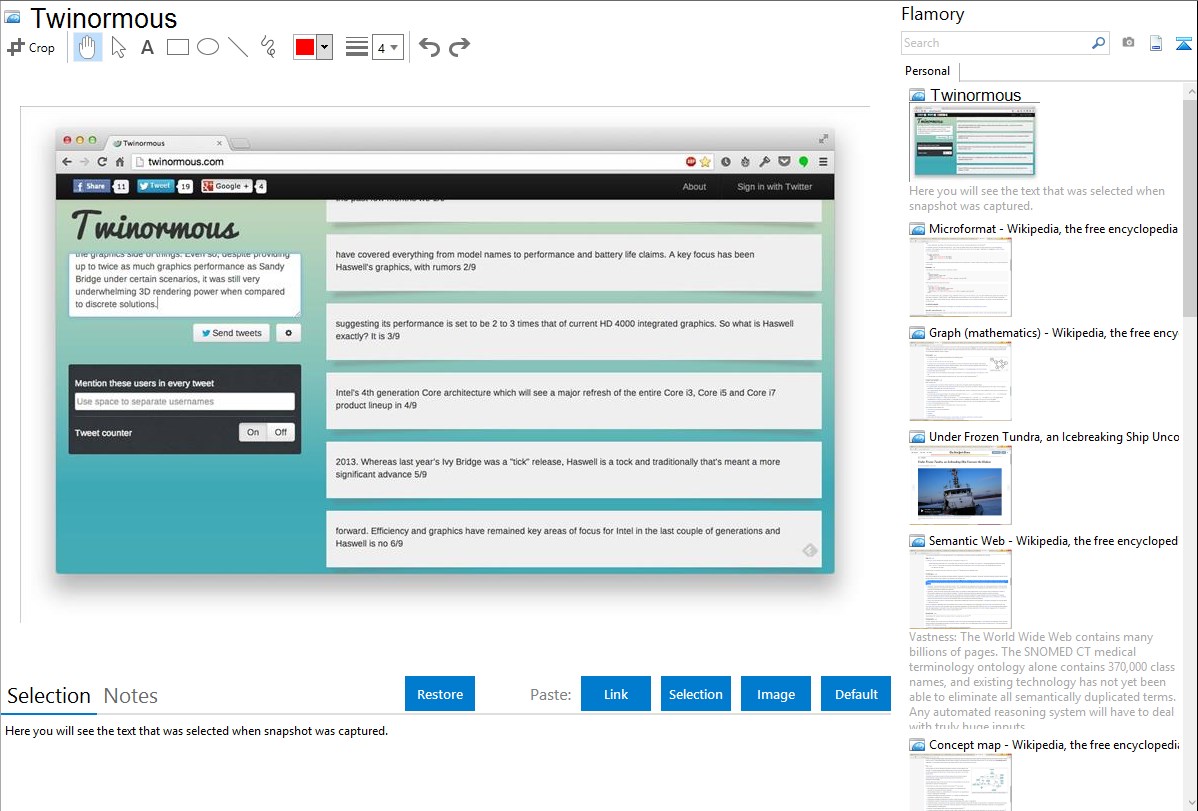The height and width of the screenshot is (811, 1198).
Task: Activate the hand pan tool
Action: coord(87,47)
